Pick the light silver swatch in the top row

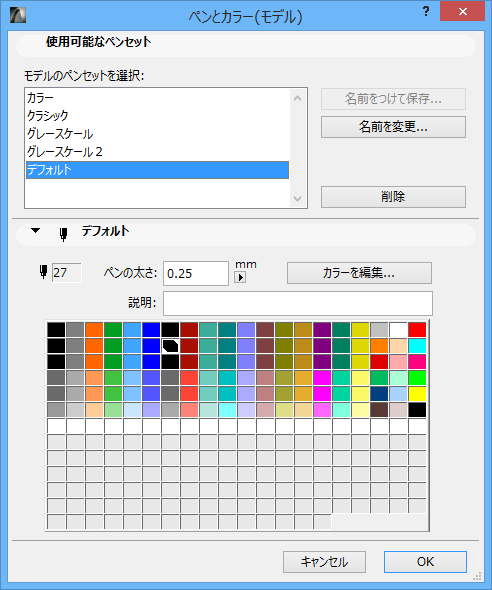(379, 330)
